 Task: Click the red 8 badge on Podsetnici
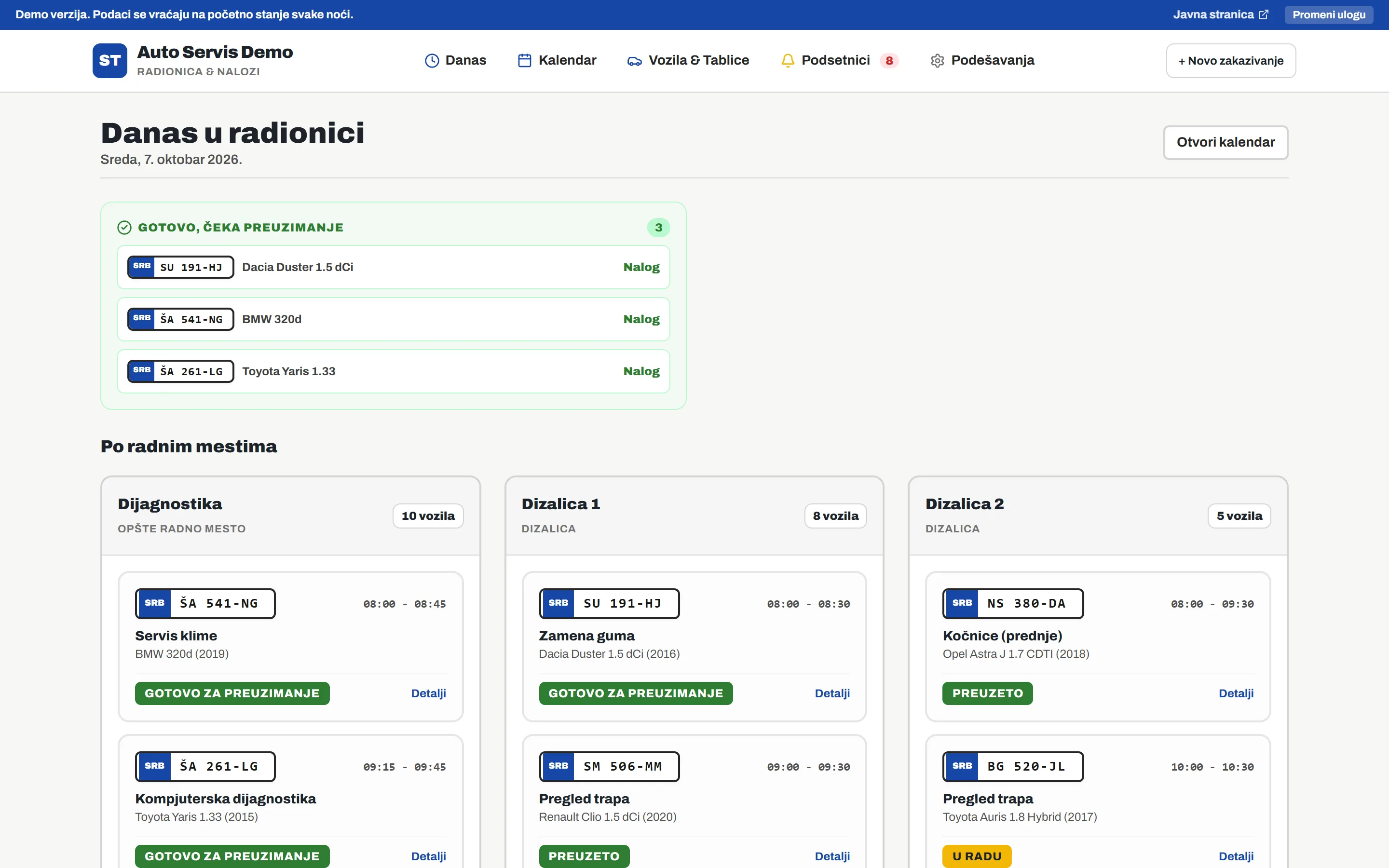click(x=889, y=61)
